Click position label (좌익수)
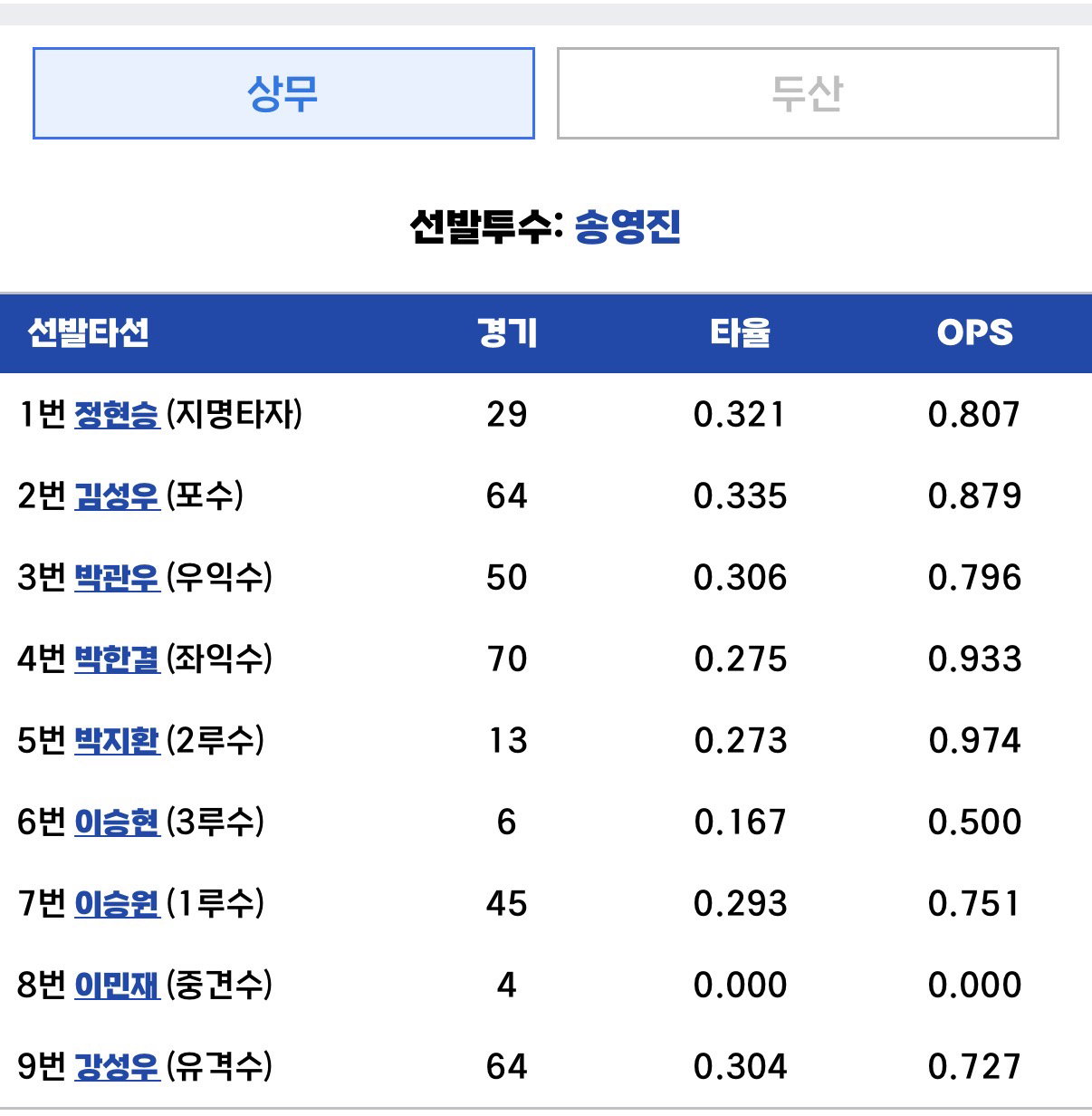The width and height of the screenshot is (1092, 1116). [219, 659]
